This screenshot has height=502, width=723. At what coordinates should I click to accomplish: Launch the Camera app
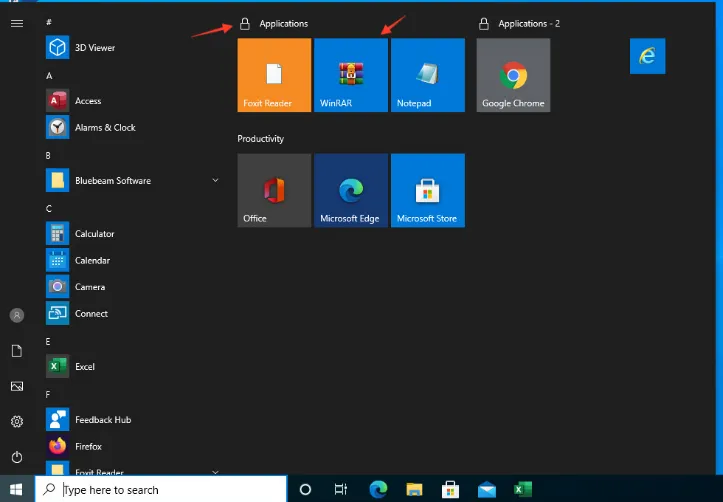[133, 287]
